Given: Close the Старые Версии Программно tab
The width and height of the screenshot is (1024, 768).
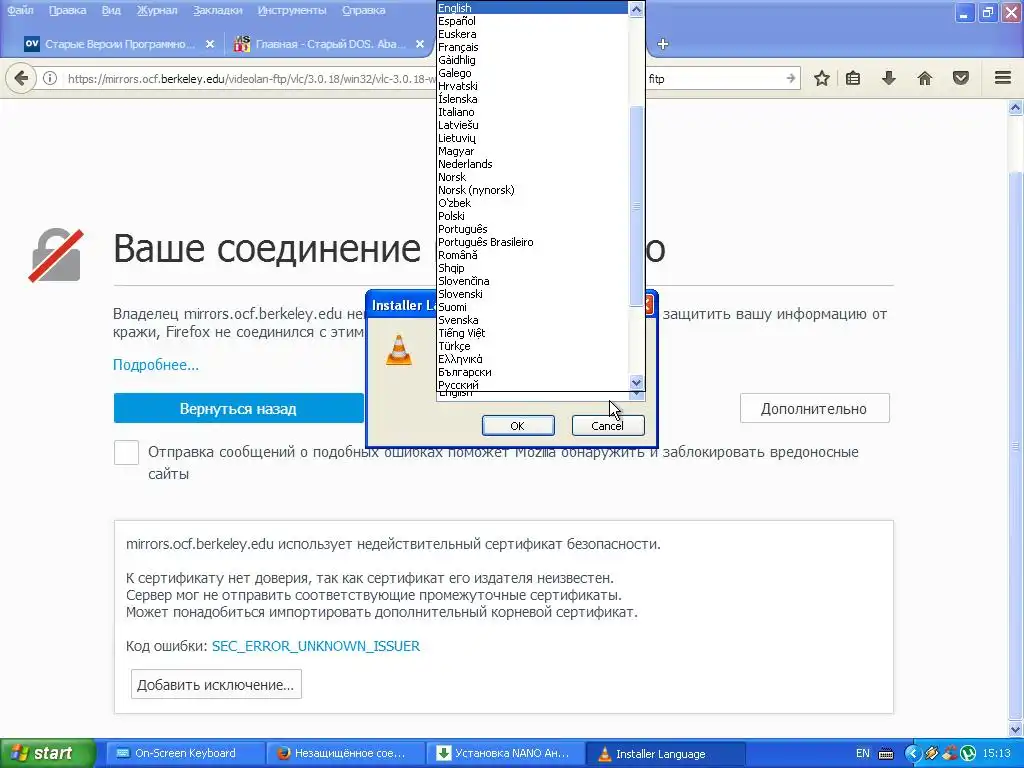Looking at the screenshot, I should pyautogui.click(x=210, y=44).
